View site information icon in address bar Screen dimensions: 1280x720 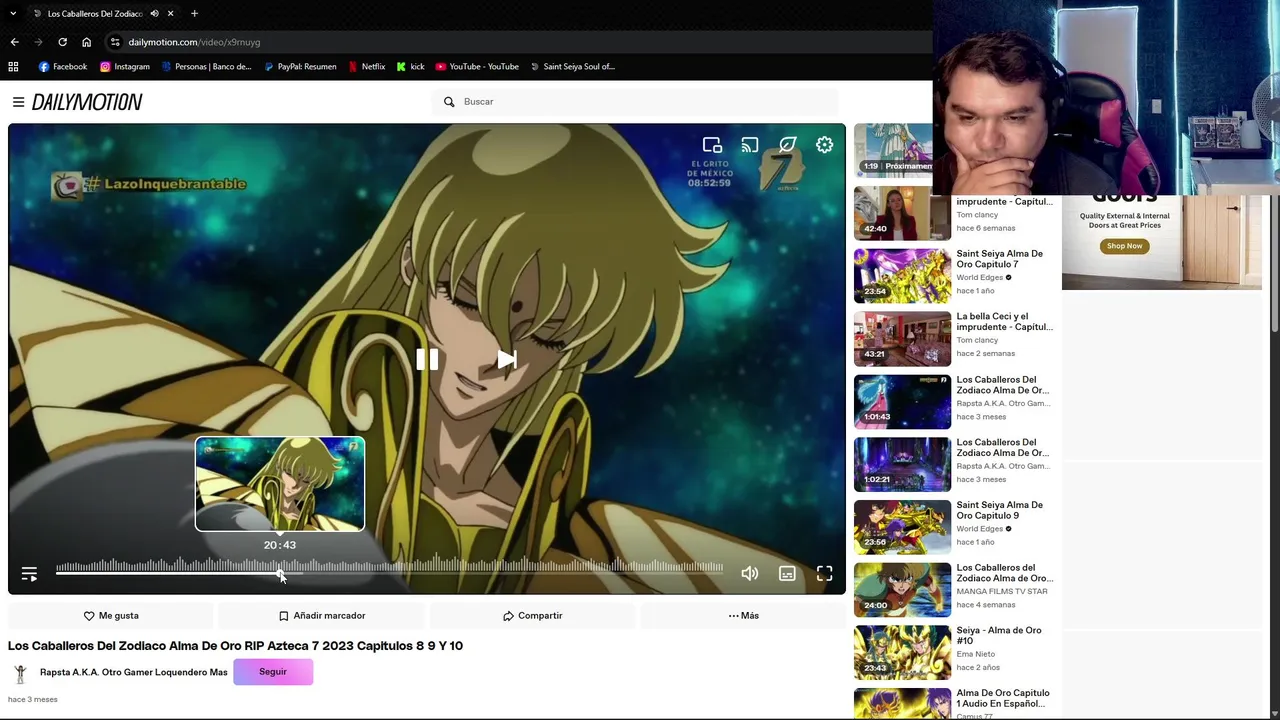click(115, 42)
